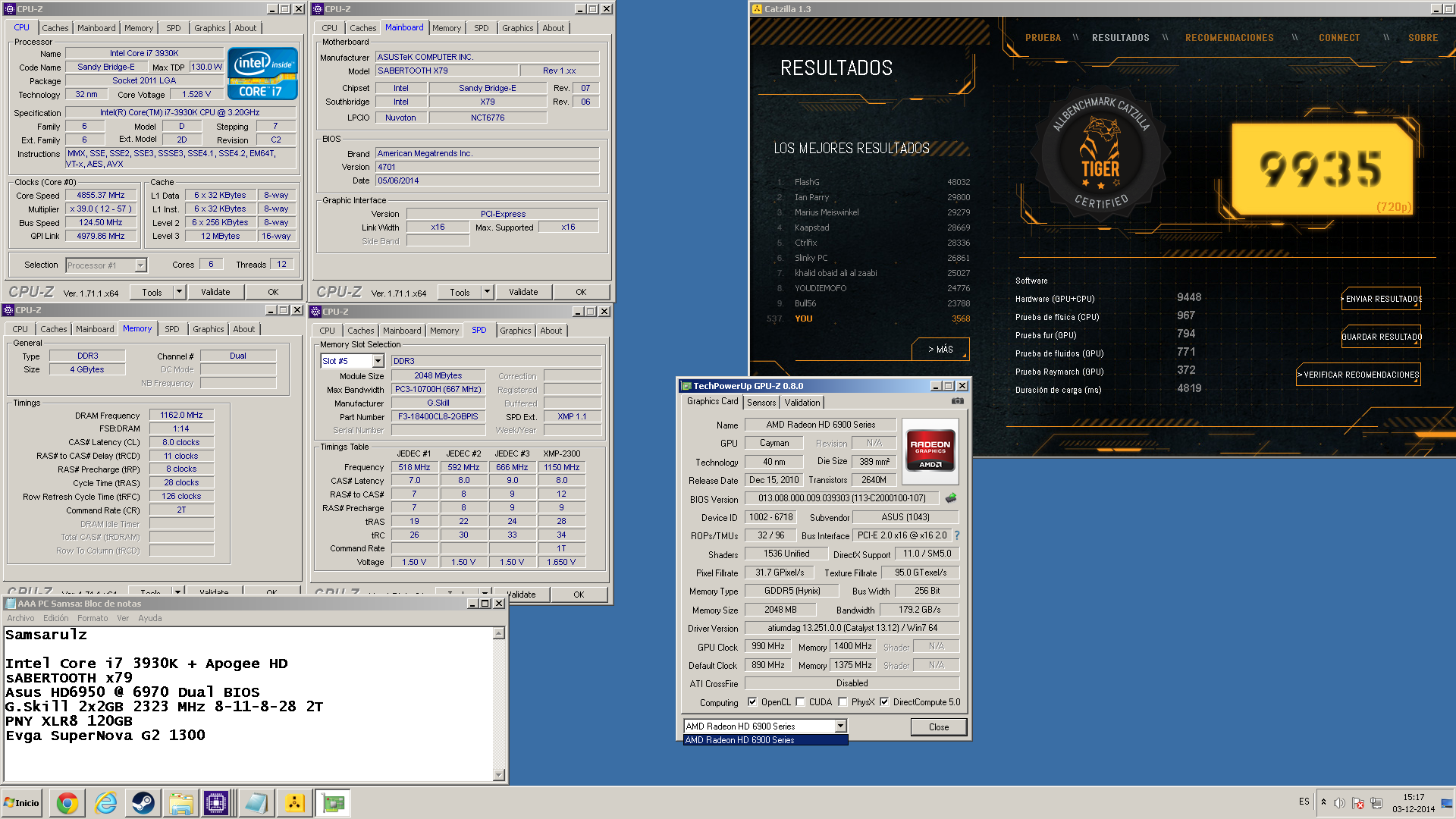Click the Close button in GPU-Z

[x=939, y=726]
